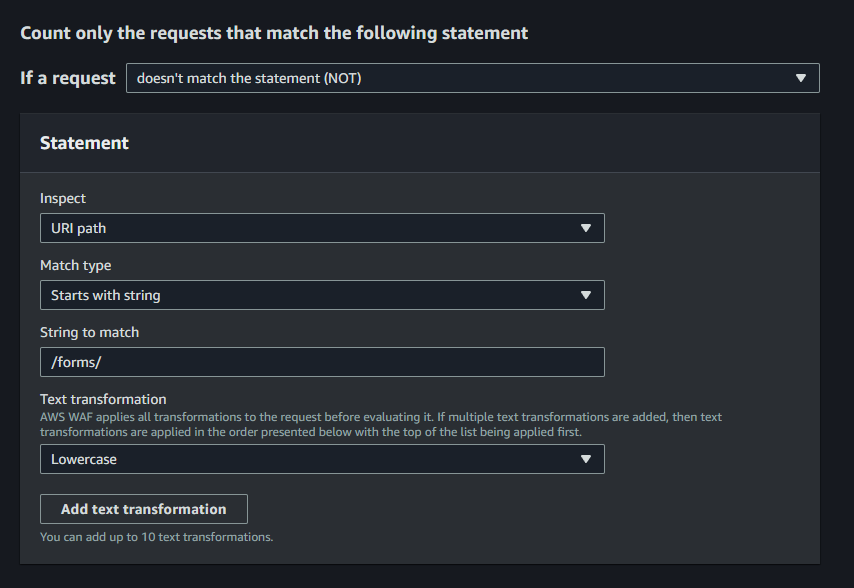
Task: Click the Statement panel heading
Action: pyautogui.click(x=84, y=143)
